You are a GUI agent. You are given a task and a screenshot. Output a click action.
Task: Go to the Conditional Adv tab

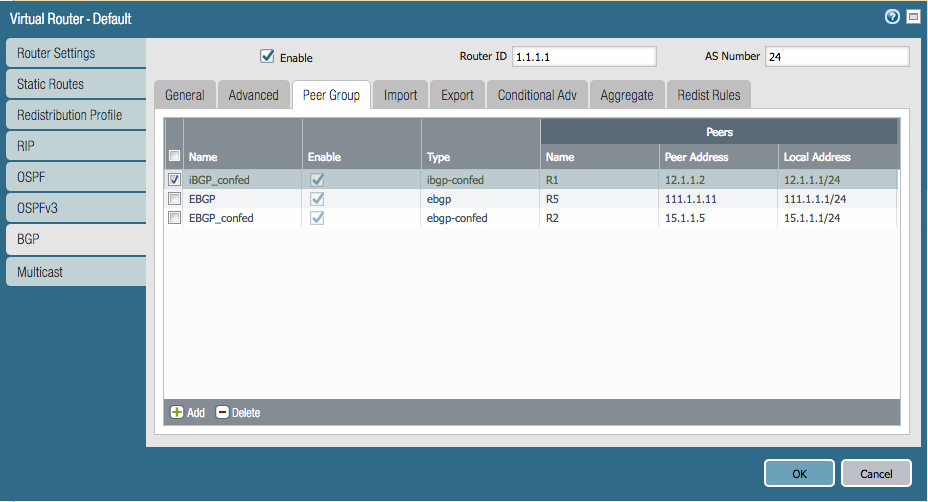tap(538, 95)
